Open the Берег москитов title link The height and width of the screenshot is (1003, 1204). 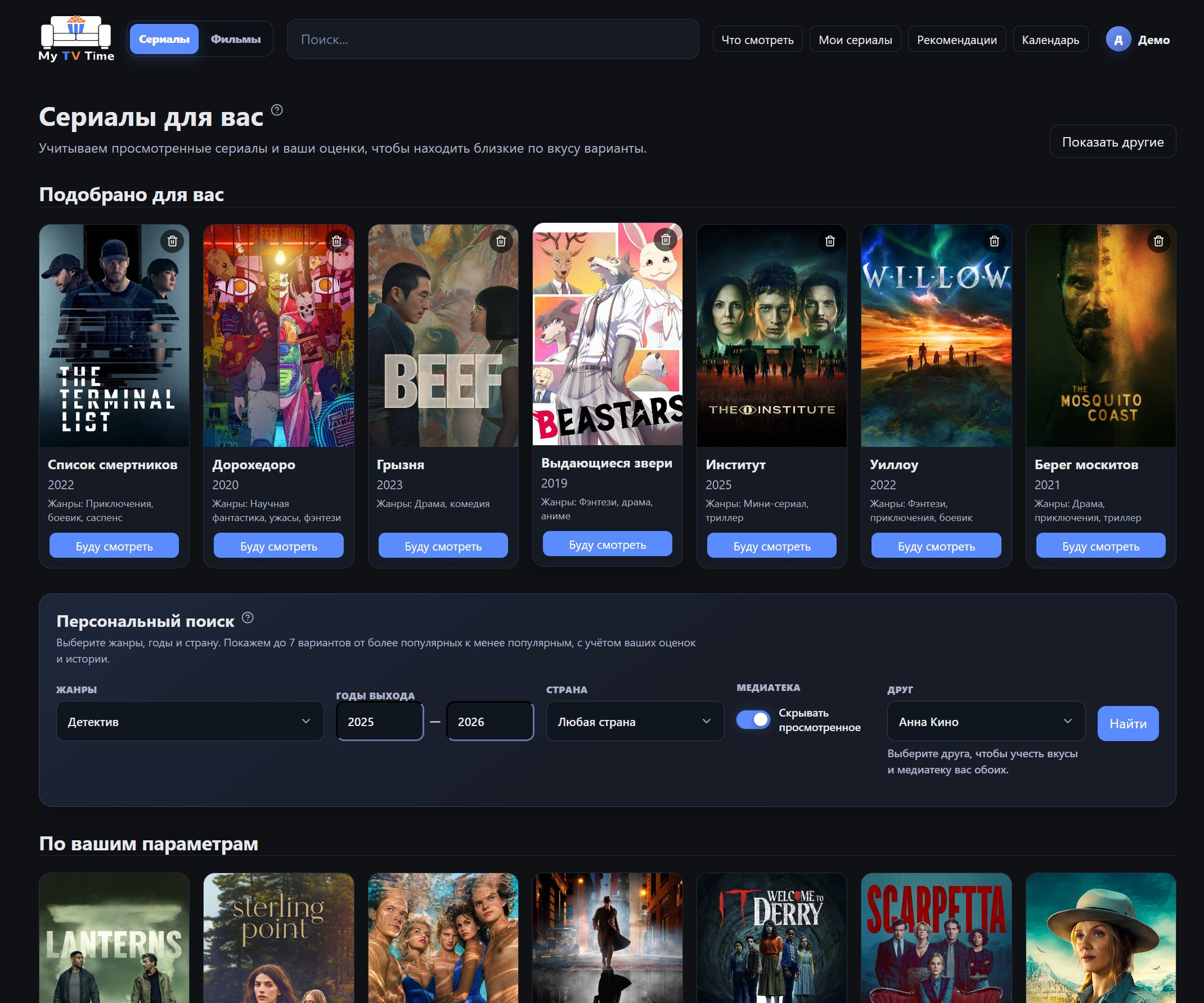tap(1086, 465)
